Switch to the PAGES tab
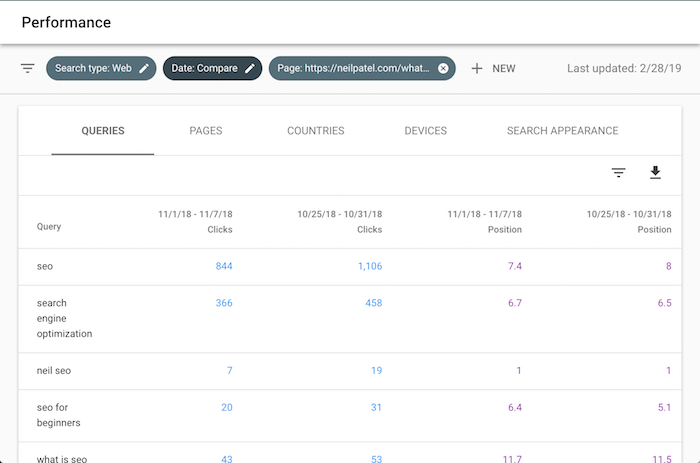 click(x=206, y=131)
